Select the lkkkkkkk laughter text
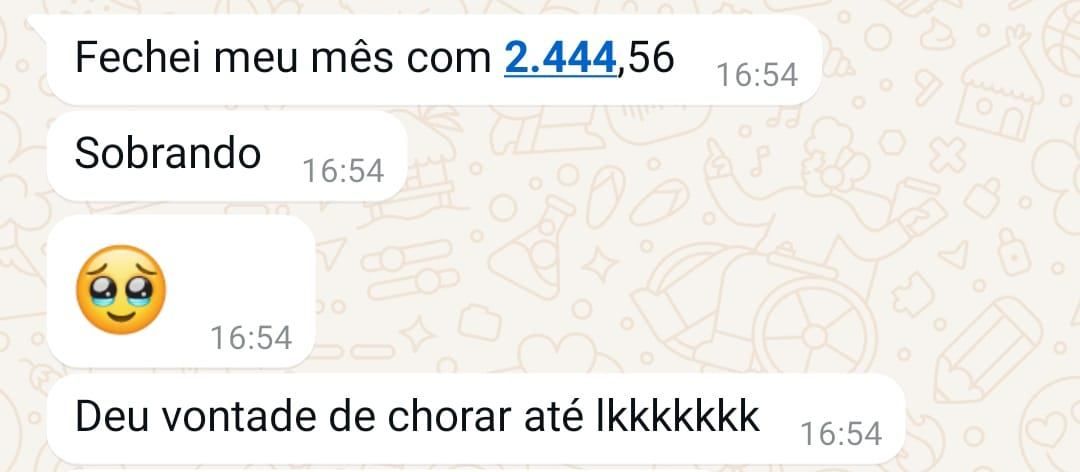This screenshot has height=472, width=1080. click(x=678, y=417)
